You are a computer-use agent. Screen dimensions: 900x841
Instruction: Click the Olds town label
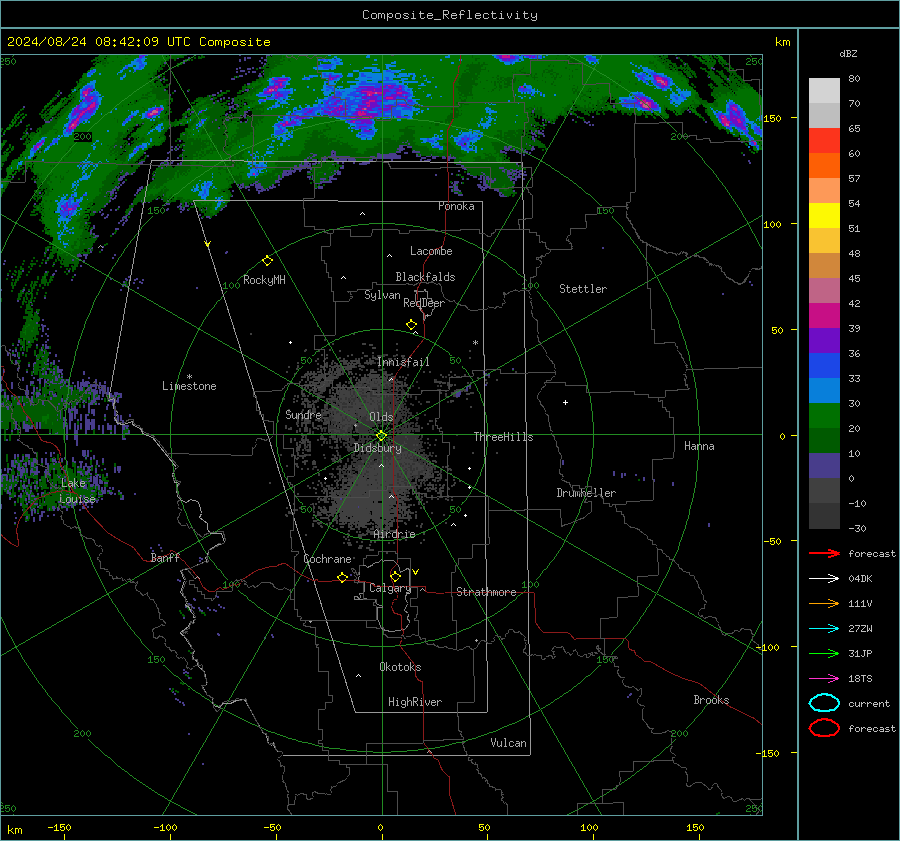point(381,417)
